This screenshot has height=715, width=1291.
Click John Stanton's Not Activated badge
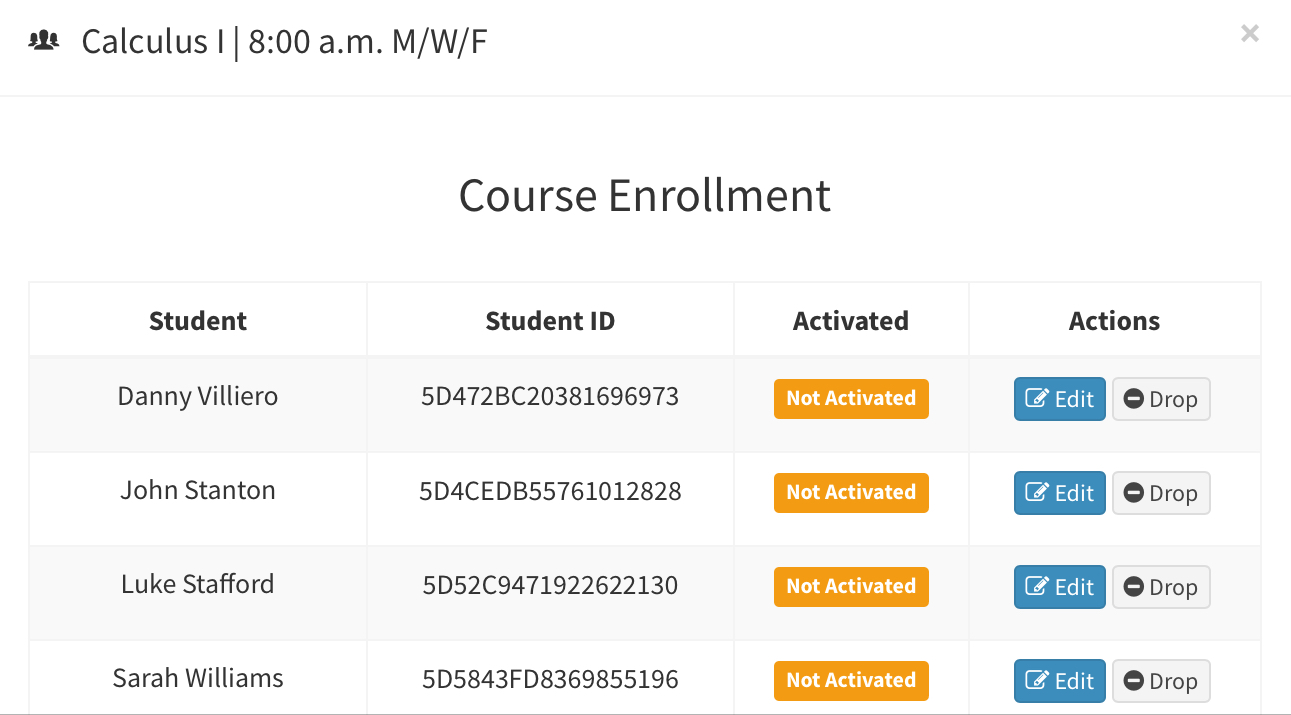click(851, 492)
